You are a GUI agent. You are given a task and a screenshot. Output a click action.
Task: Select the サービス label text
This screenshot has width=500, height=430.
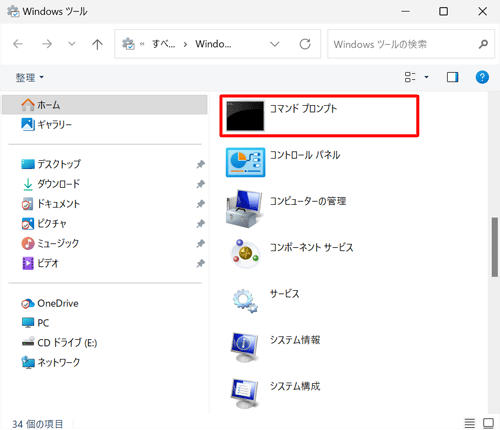(x=285, y=294)
